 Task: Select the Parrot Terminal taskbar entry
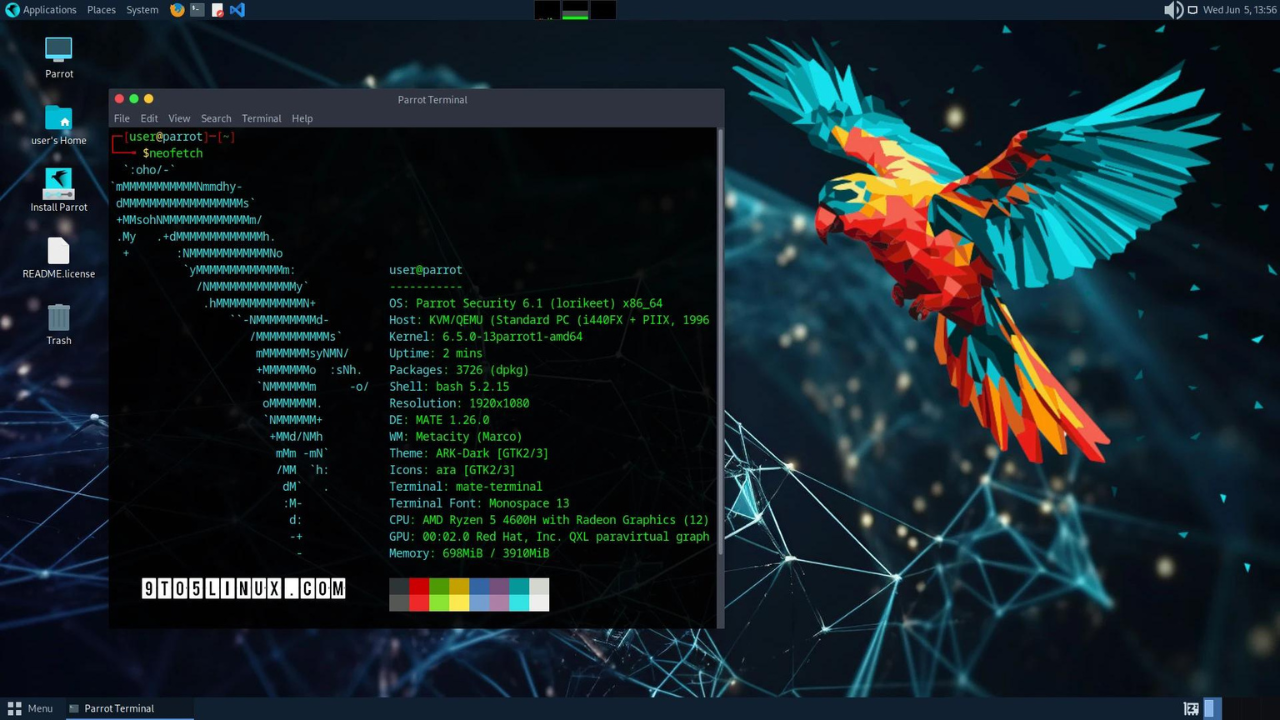(113, 708)
